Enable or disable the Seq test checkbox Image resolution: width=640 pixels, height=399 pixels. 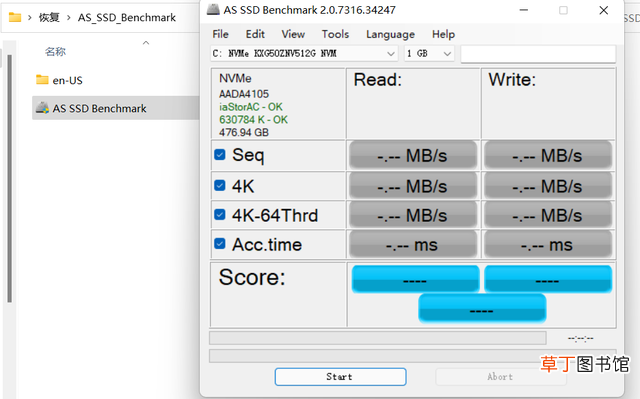pyautogui.click(x=220, y=155)
